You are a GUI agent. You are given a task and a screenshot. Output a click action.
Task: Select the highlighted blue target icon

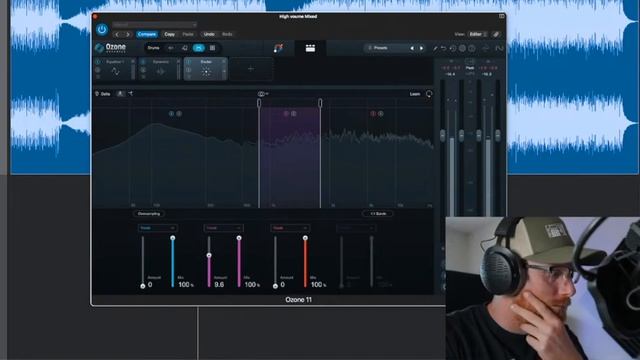click(x=199, y=48)
